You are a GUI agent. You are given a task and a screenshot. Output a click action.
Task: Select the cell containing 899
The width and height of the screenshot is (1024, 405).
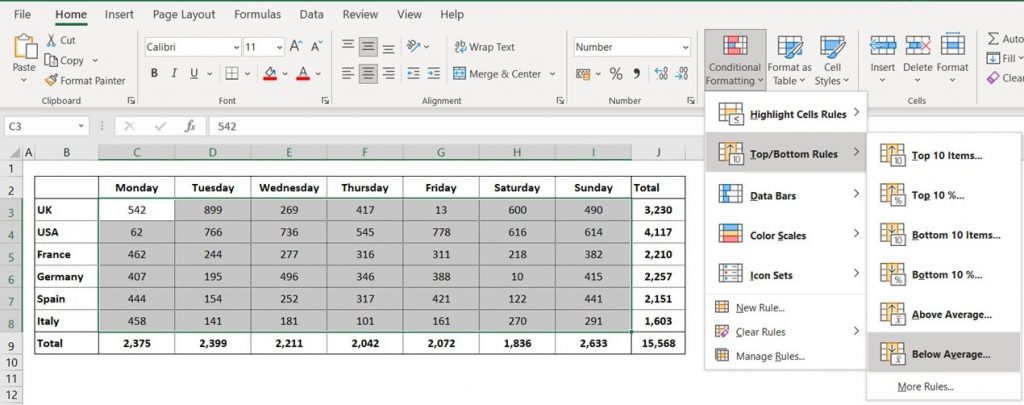point(212,210)
